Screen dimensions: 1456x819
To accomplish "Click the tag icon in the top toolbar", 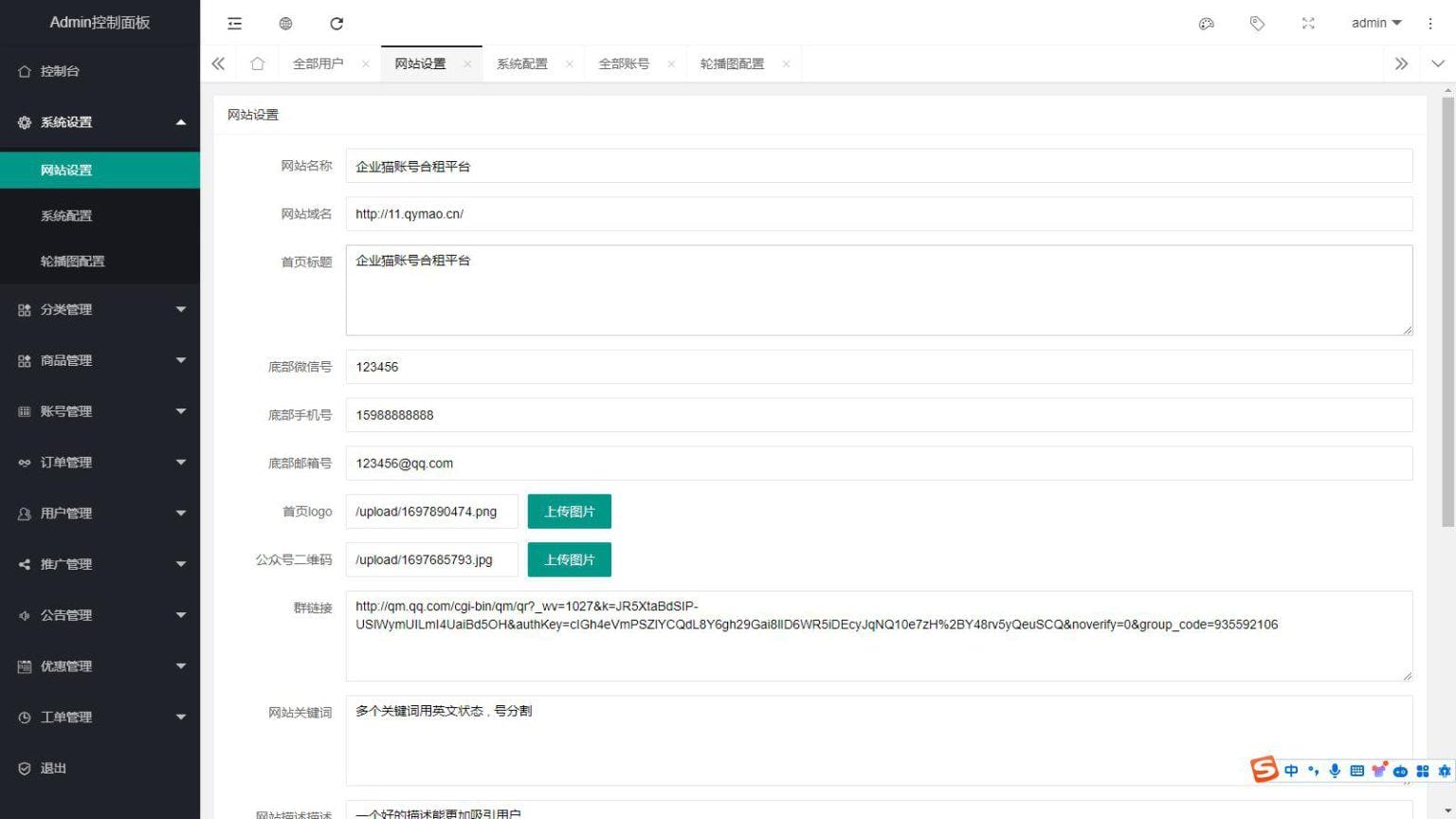I will tap(1257, 23).
